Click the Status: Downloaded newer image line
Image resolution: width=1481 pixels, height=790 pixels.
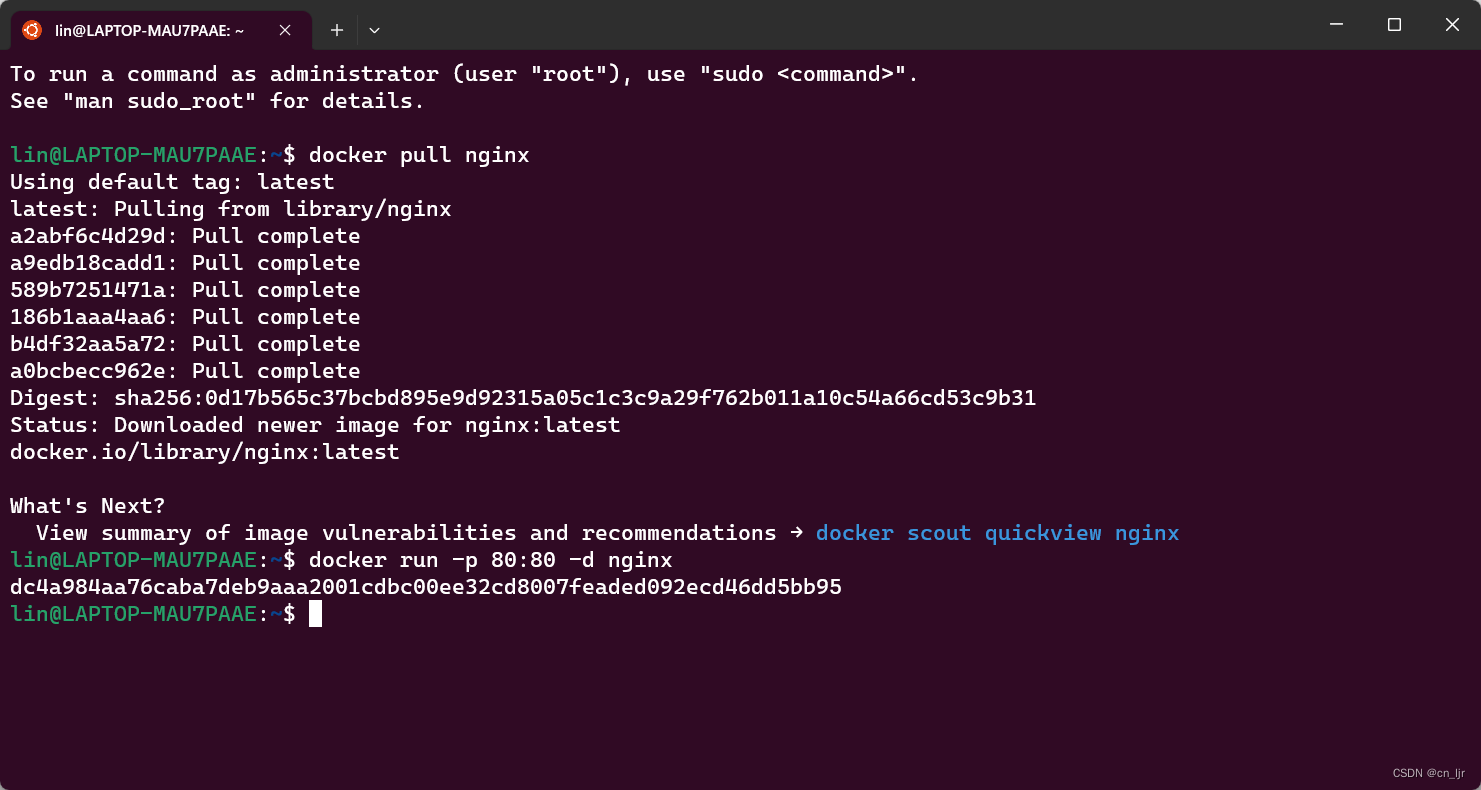point(314,424)
